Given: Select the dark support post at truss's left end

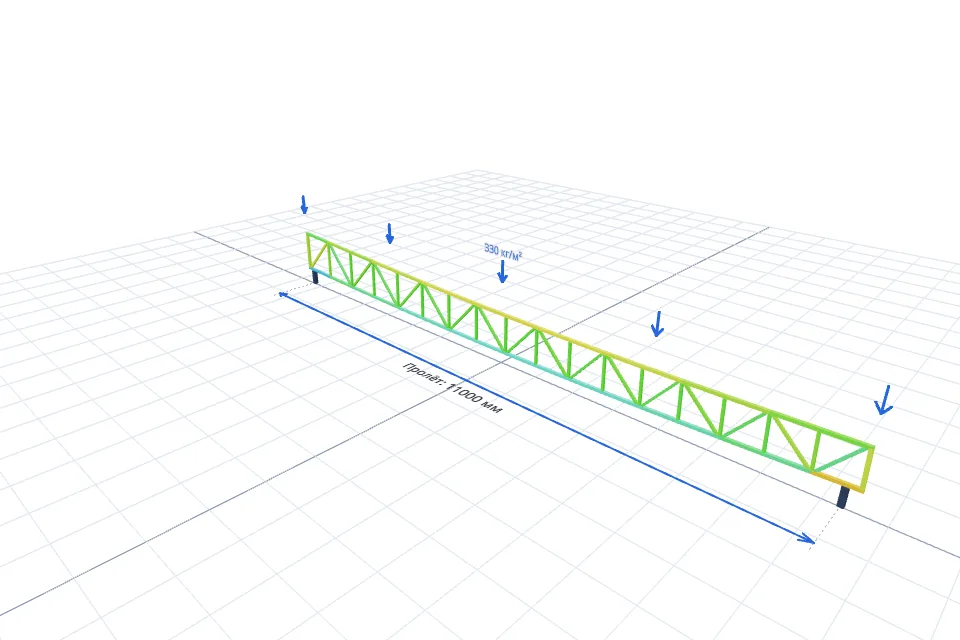Looking at the screenshot, I should [x=315, y=277].
